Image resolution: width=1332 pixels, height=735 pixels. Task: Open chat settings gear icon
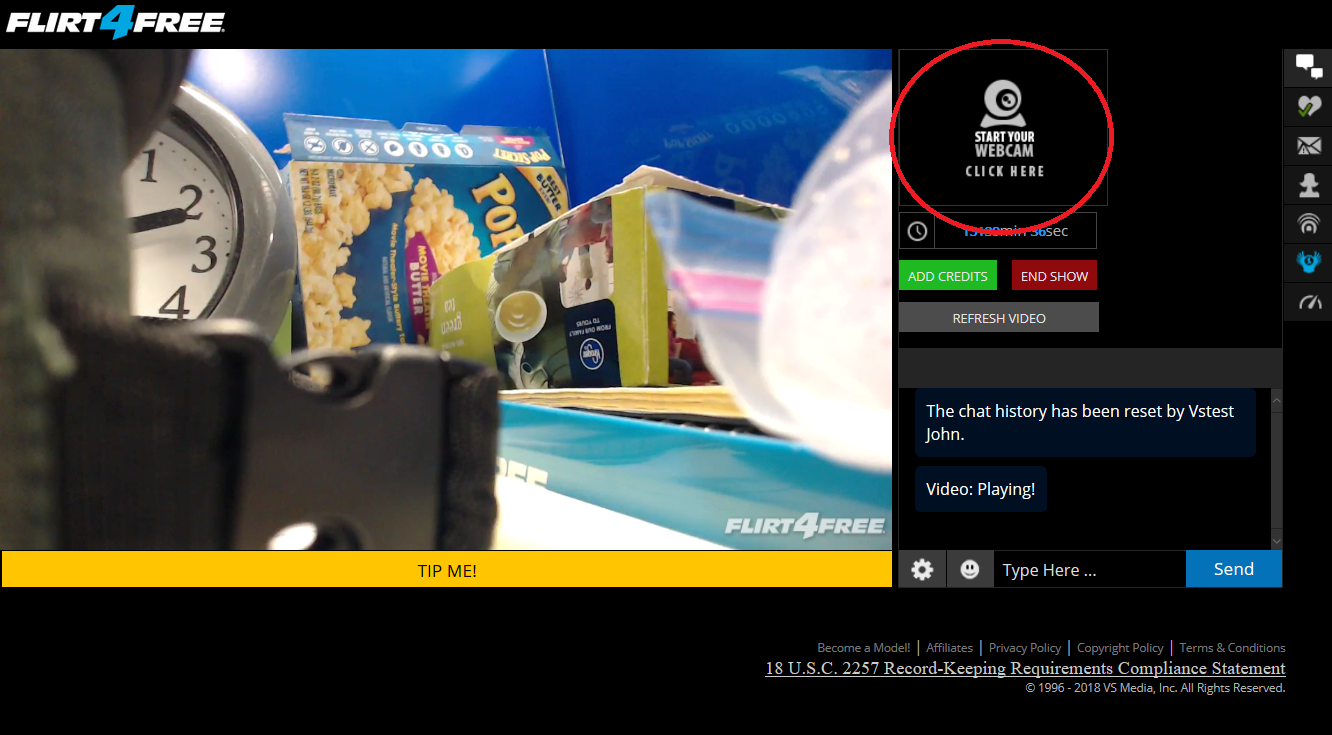coord(922,569)
